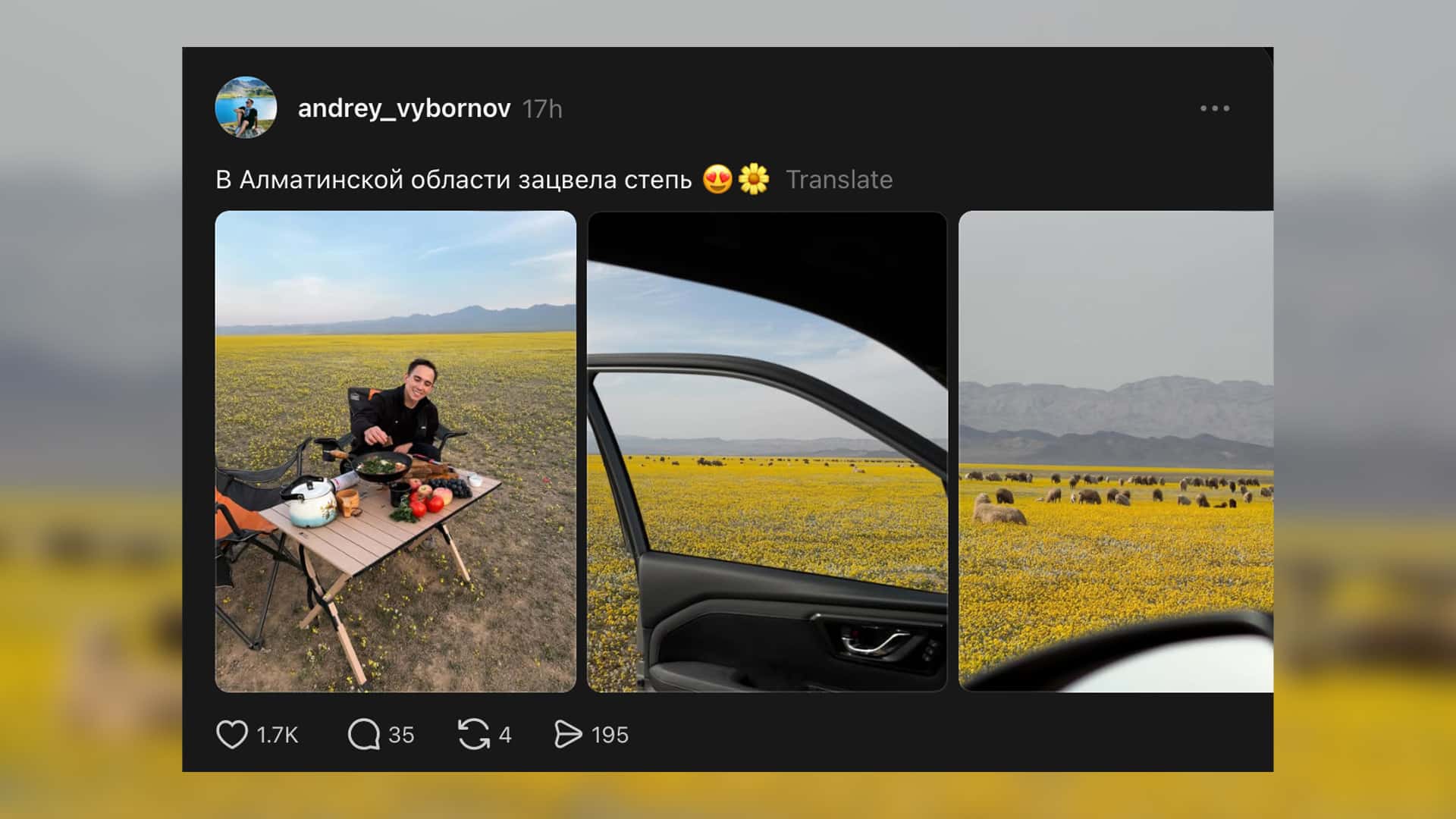
Task: Click the share count showing 195
Action: tap(610, 735)
